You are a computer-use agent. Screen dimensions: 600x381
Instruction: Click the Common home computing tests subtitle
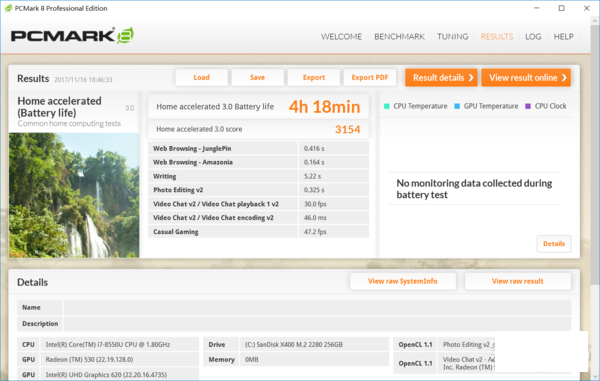click(x=69, y=124)
